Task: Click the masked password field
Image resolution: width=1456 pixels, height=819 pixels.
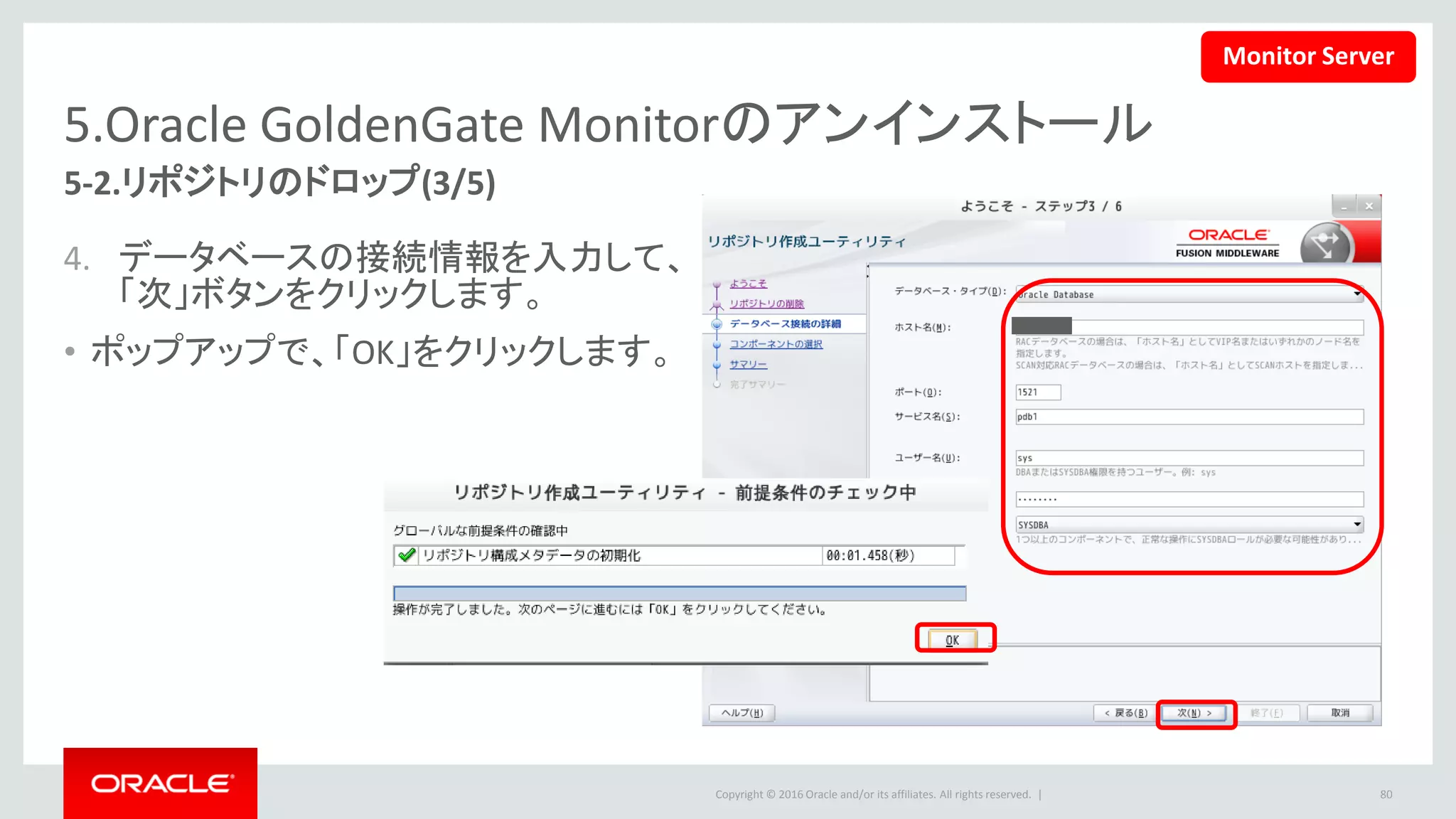Action: point(1189,499)
